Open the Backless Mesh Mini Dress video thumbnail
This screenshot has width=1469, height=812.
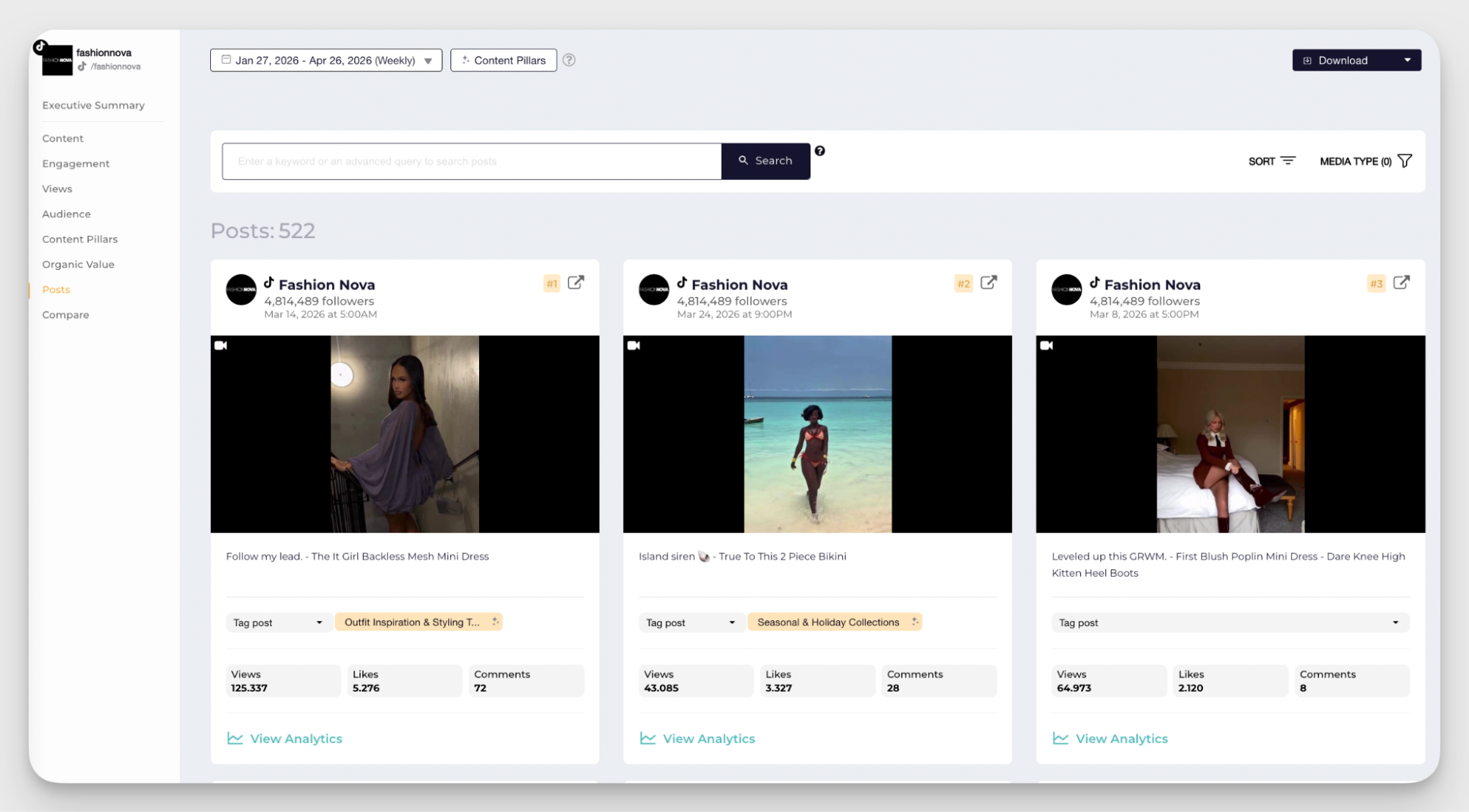click(x=405, y=434)
